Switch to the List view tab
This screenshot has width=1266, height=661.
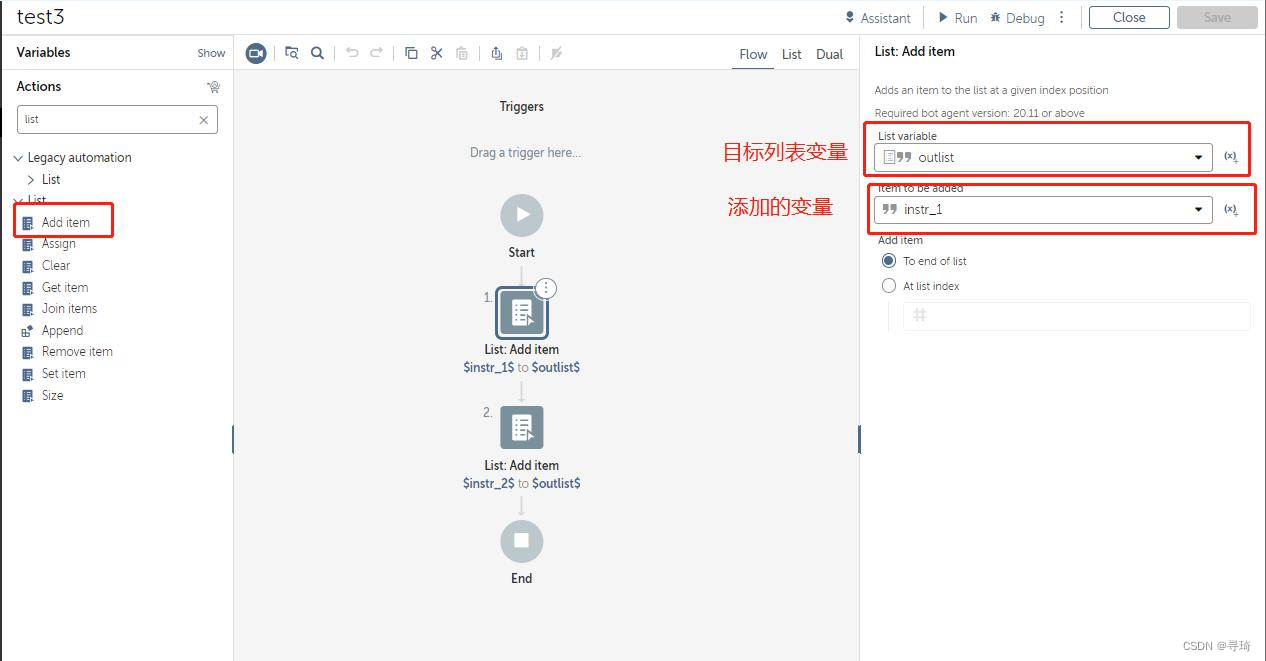pos(791,55)
